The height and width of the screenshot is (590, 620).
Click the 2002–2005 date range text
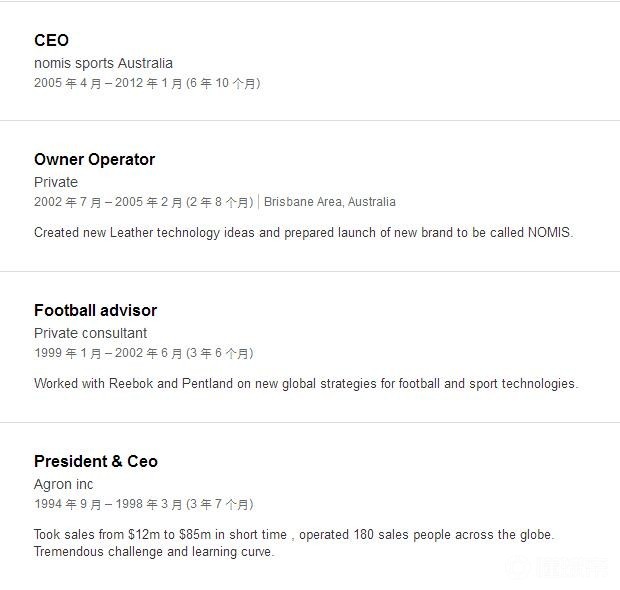[x=108, y=202]
